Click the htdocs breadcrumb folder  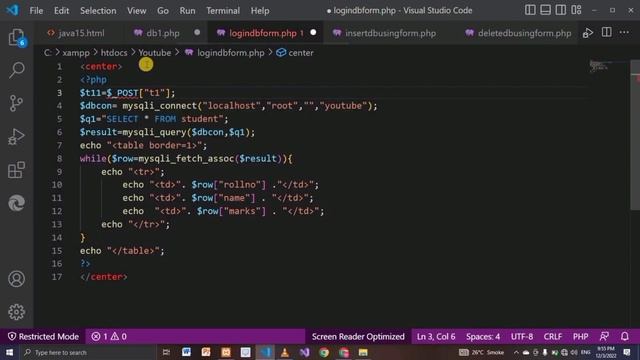(114, 53)
